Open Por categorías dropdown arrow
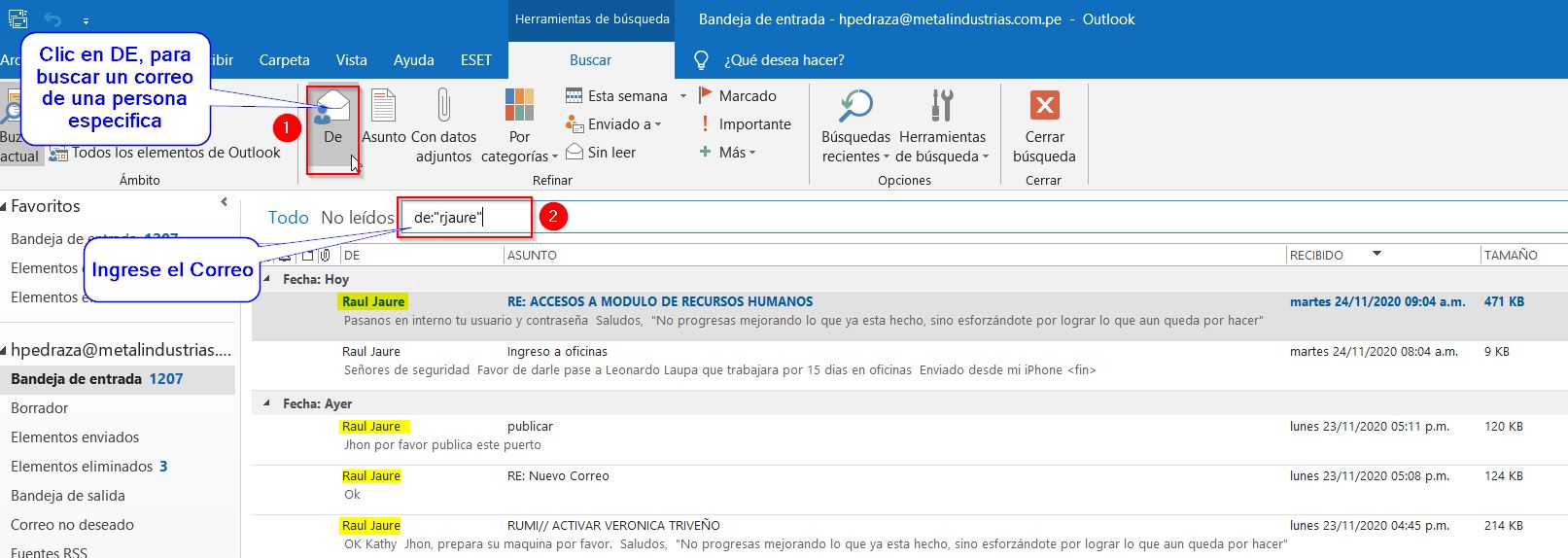 tap(554, 157)
